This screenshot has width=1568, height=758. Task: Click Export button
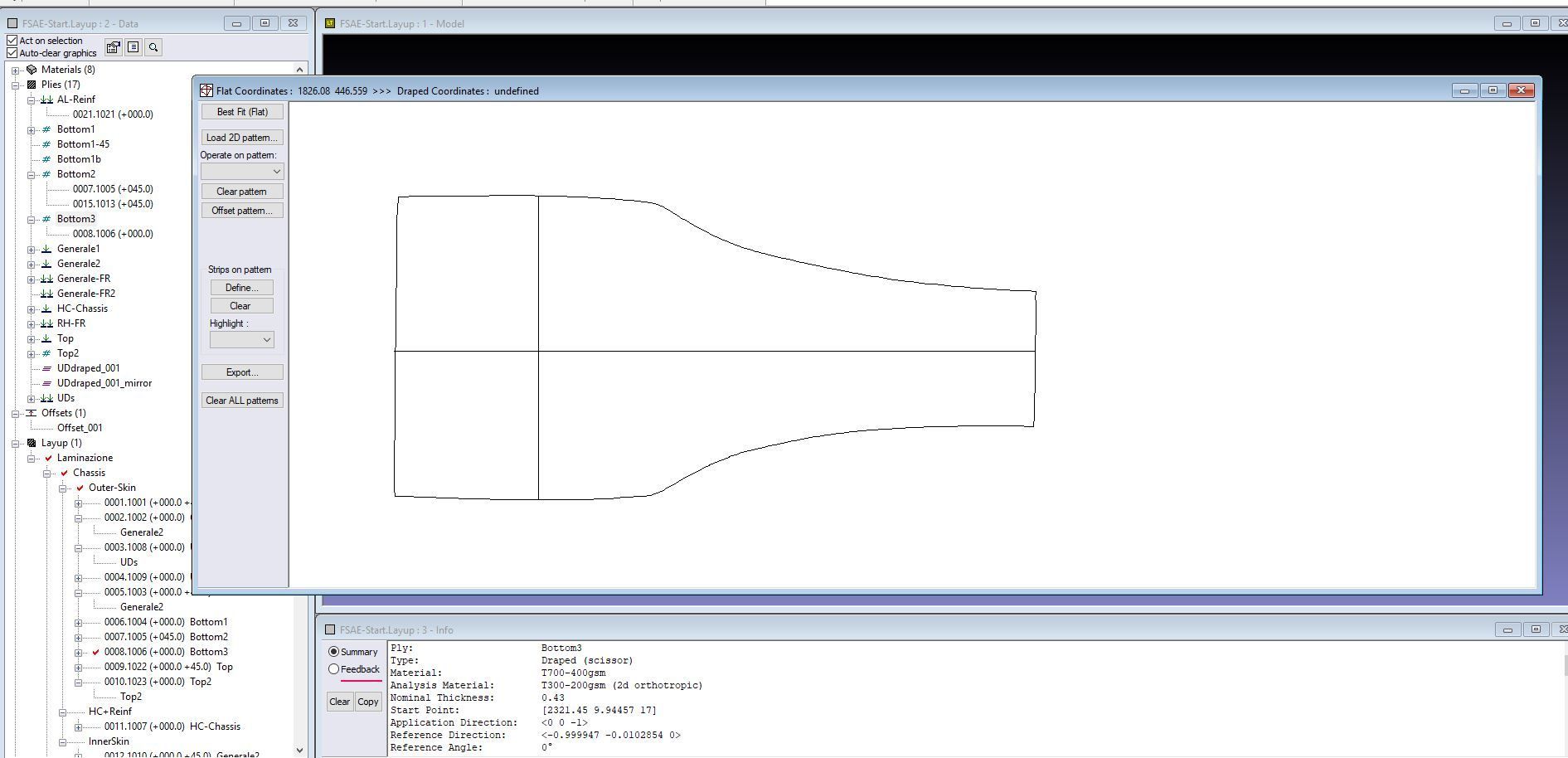(x=242, y=372)
